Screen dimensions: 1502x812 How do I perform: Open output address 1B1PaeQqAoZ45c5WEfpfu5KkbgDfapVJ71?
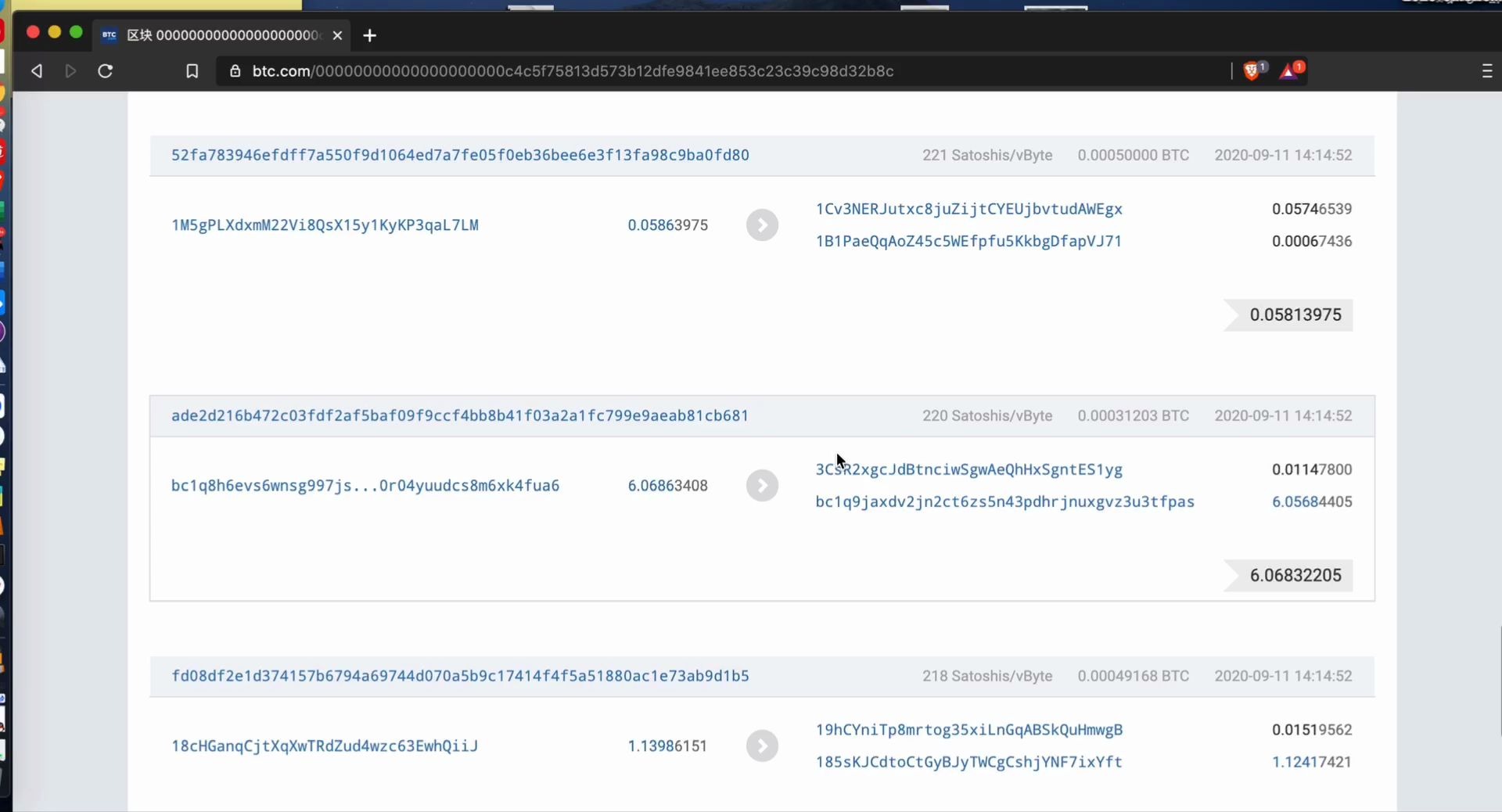(x=969, y=241)
